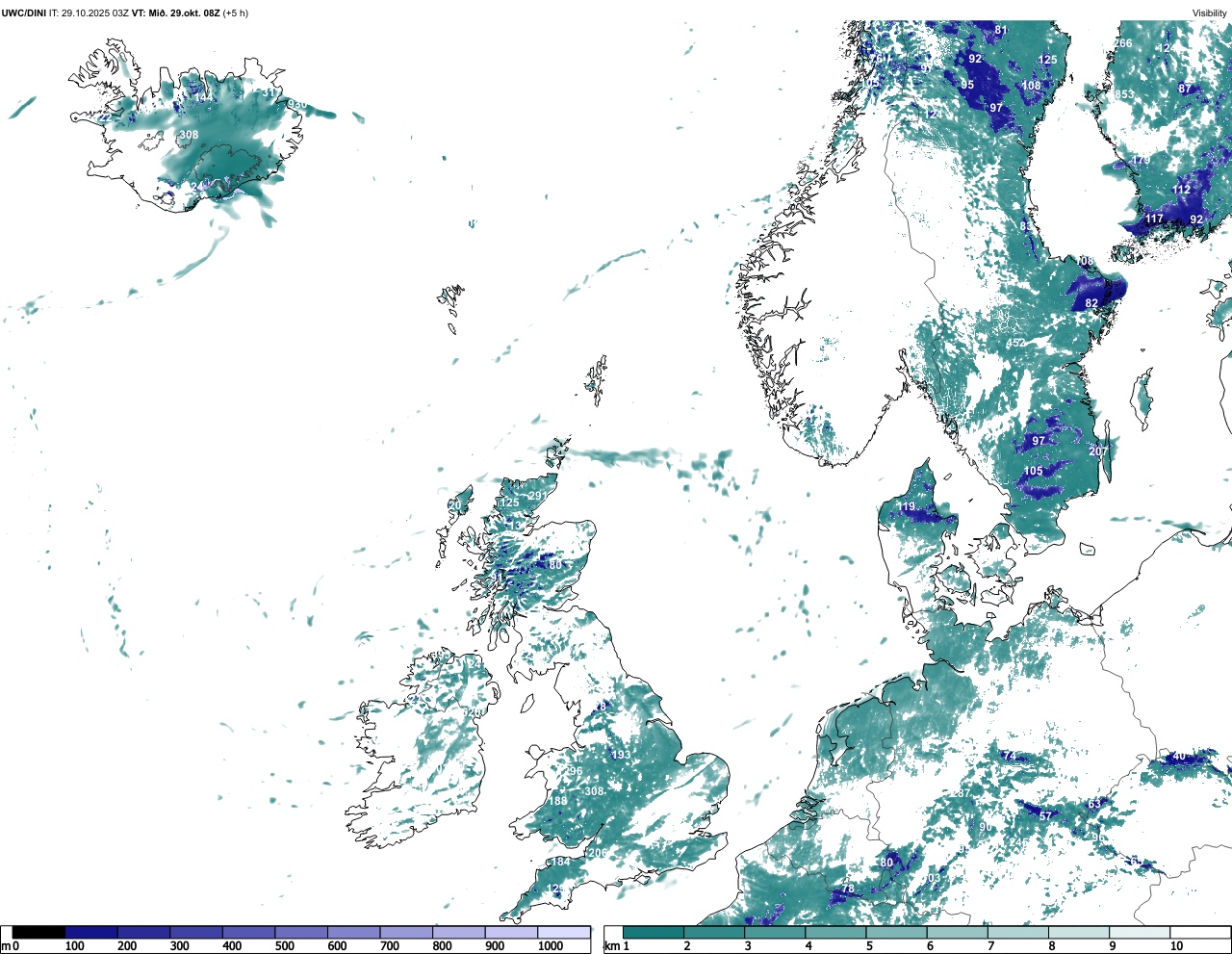The width and height of the screenshot is (1232, 954).
Task: Choose the 700–800 m legend color segment
Action: click(406, 932)
